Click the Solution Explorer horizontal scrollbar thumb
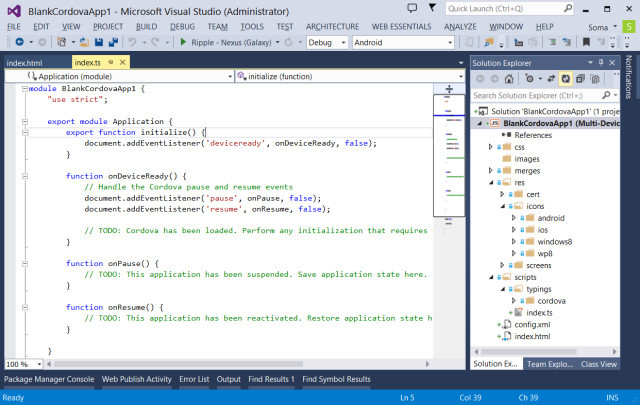Screen dimensions: 640x405 529,352
